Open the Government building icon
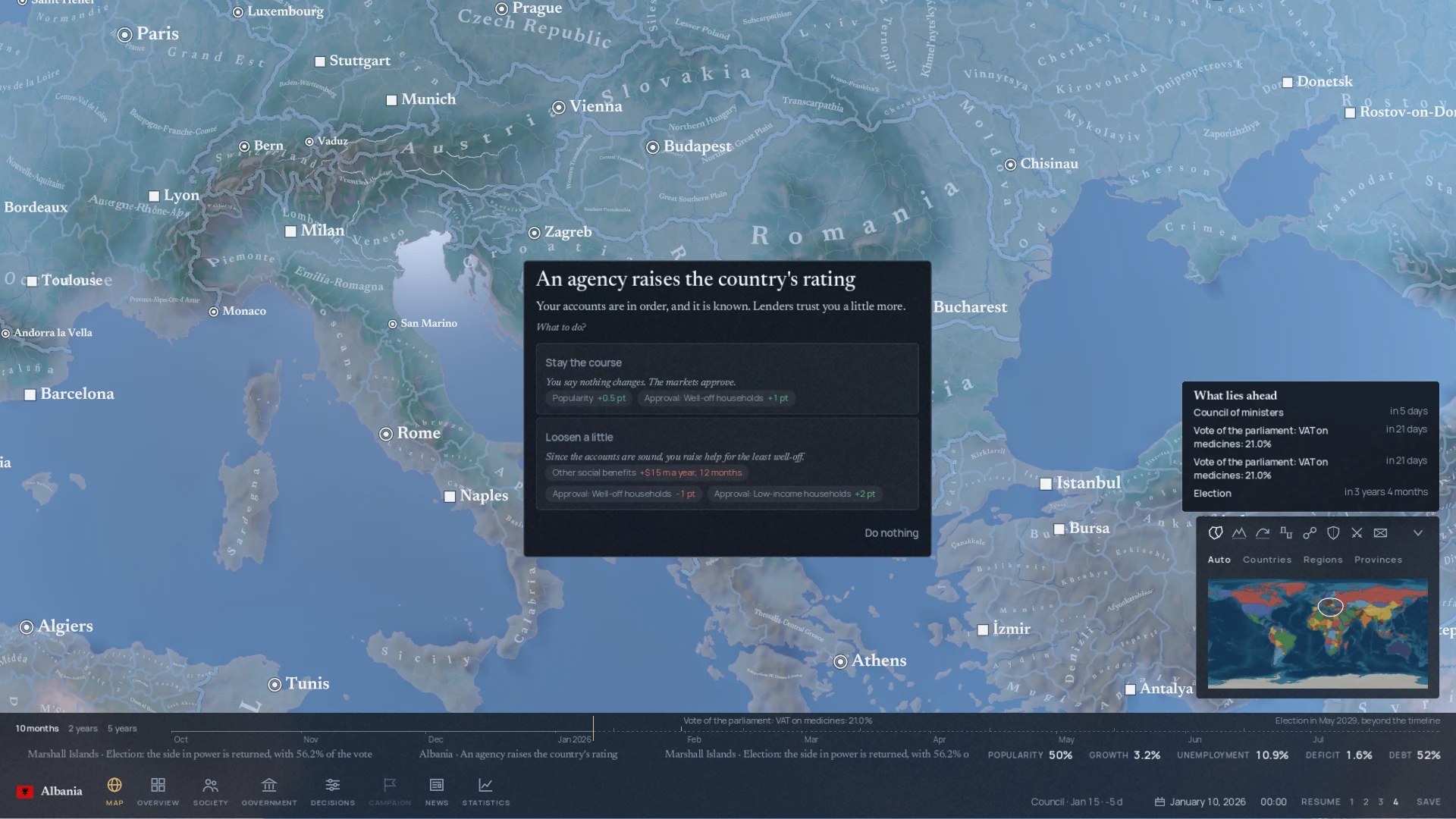This screenshot has width=1456, height=819. 269,785
